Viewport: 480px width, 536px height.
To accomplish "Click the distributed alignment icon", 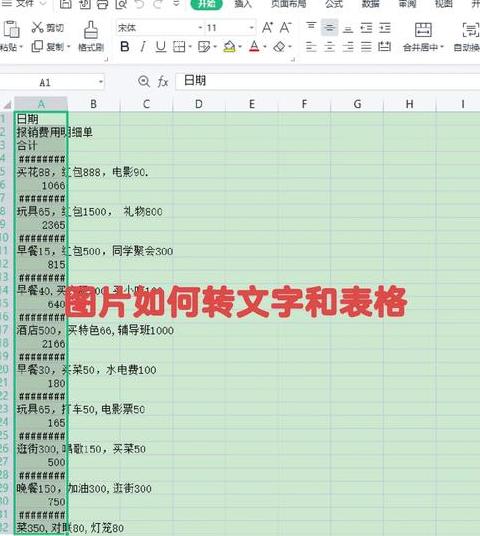I will click(x=385, y=46).
